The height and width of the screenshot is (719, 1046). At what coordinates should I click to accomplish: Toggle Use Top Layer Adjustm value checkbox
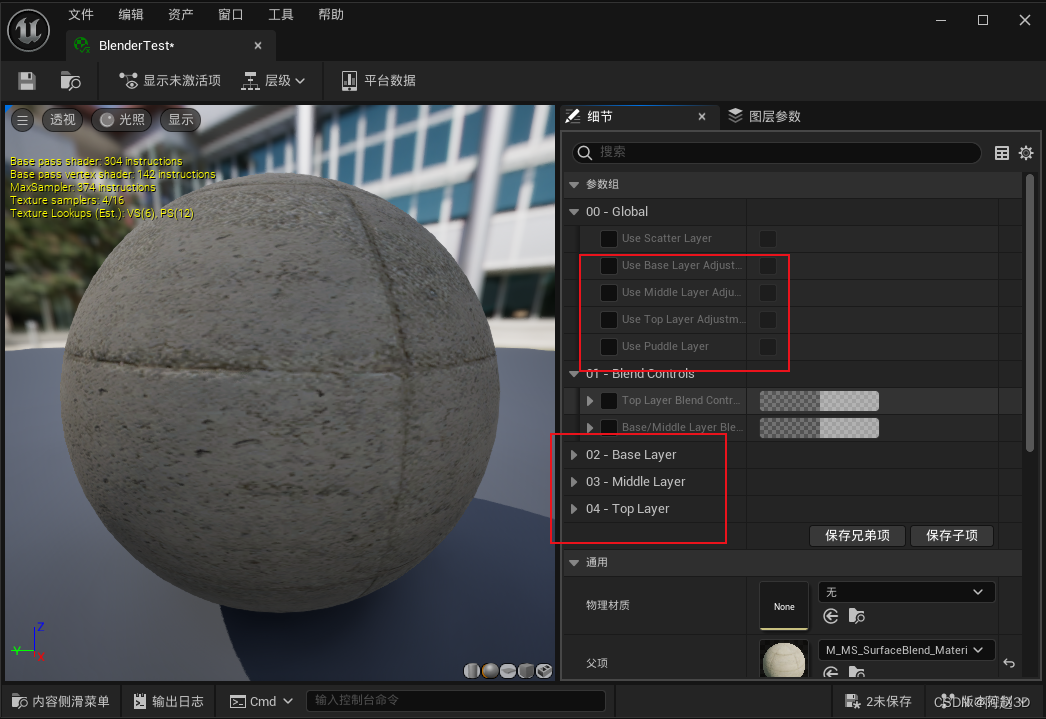click(x=768, y=319)
